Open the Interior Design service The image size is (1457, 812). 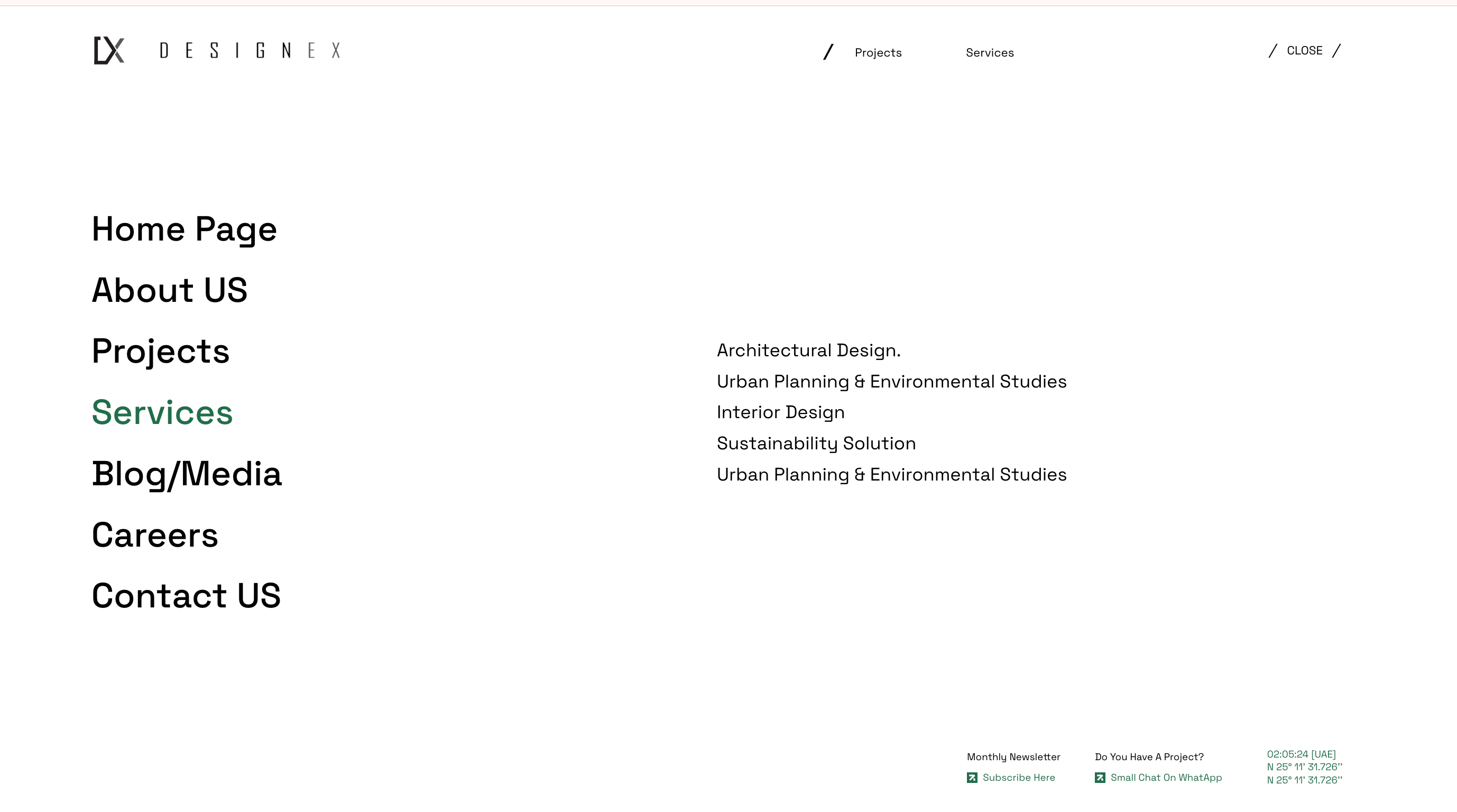[780, 412]
